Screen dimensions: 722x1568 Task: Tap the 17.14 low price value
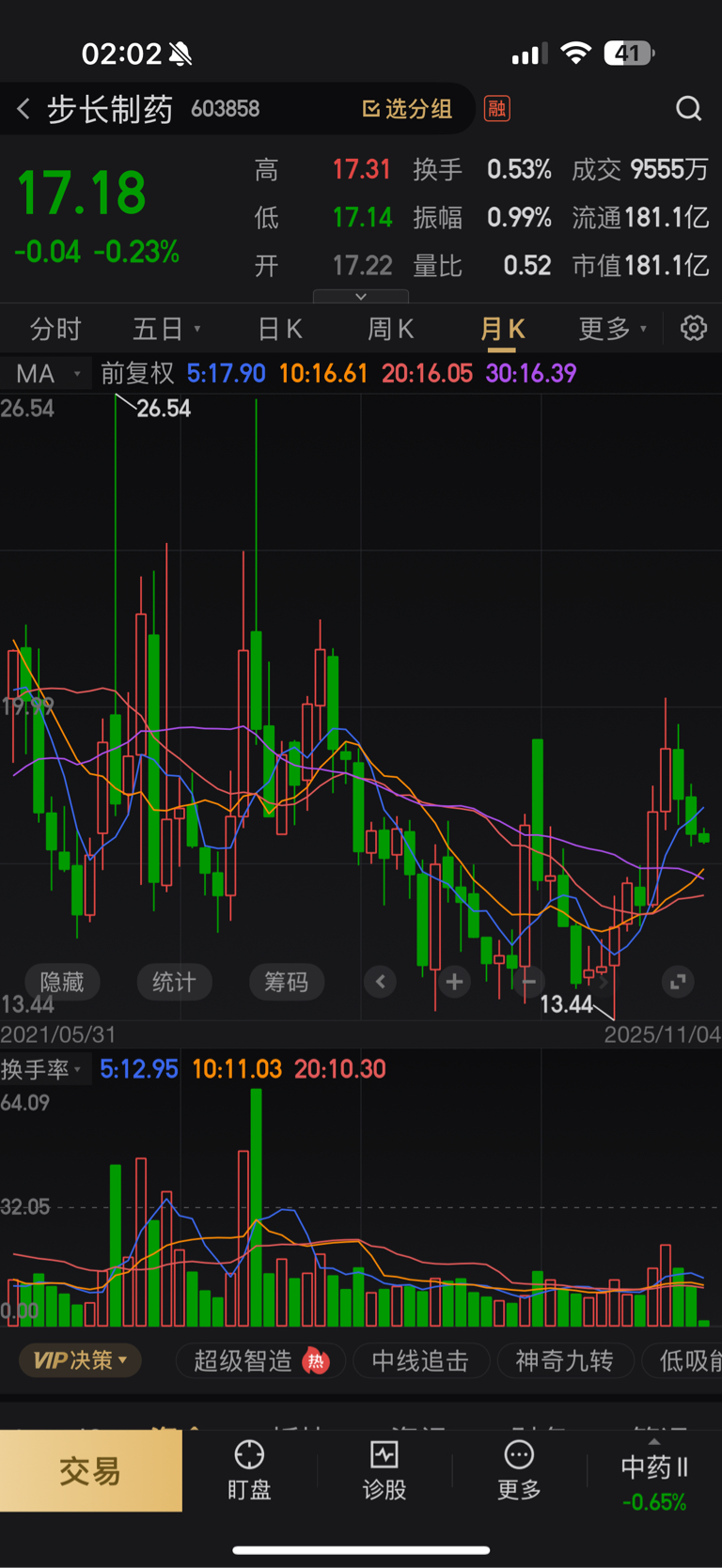pyautogui.click(x=362, y=218)
